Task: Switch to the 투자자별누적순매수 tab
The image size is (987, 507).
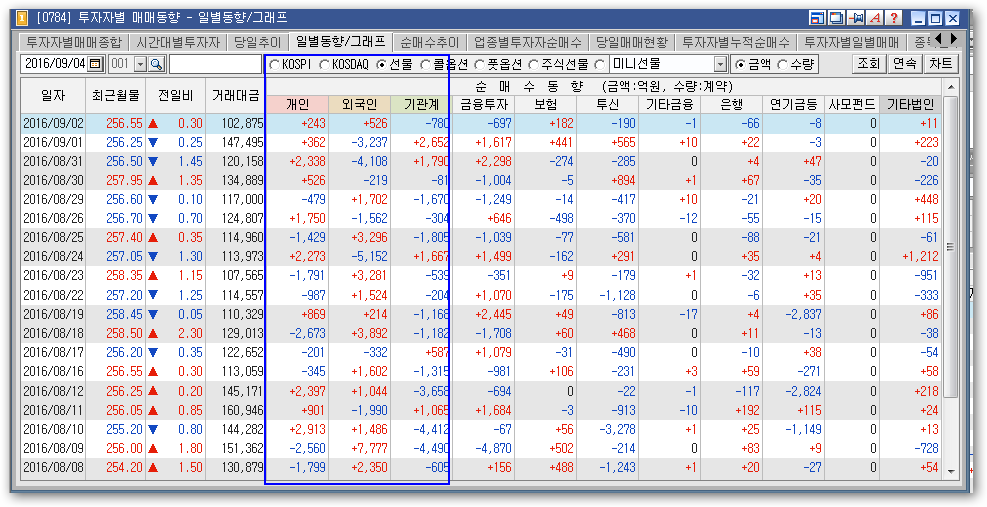Action: 736,43
